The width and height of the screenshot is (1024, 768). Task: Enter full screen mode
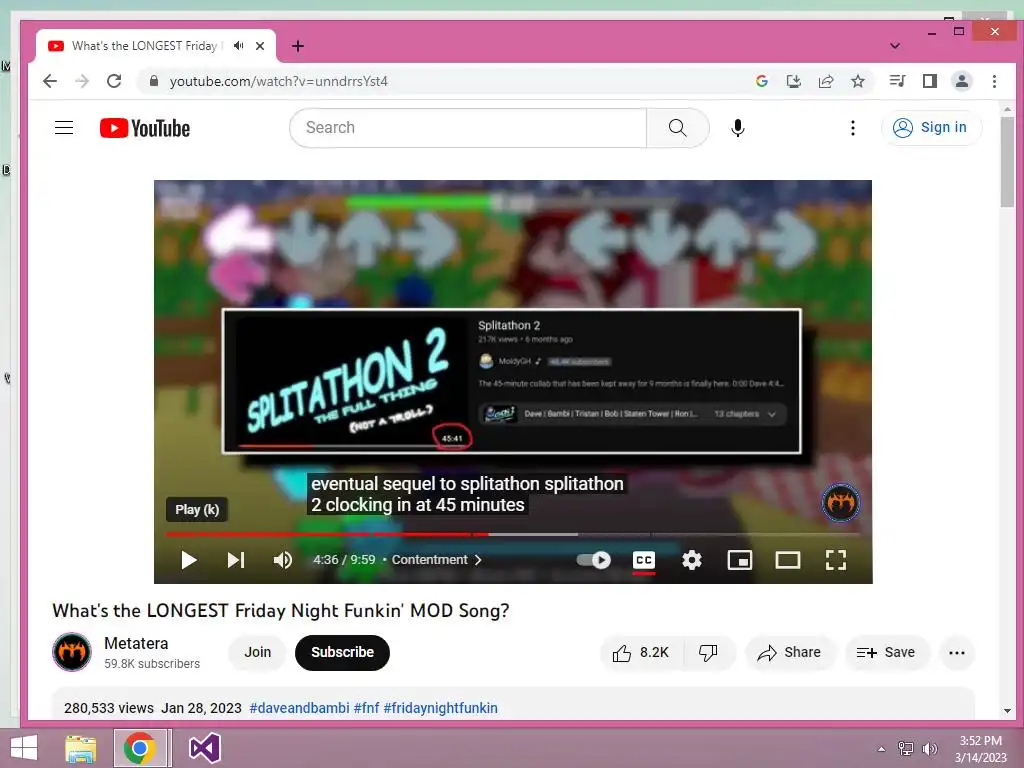[x=836, y=560]
